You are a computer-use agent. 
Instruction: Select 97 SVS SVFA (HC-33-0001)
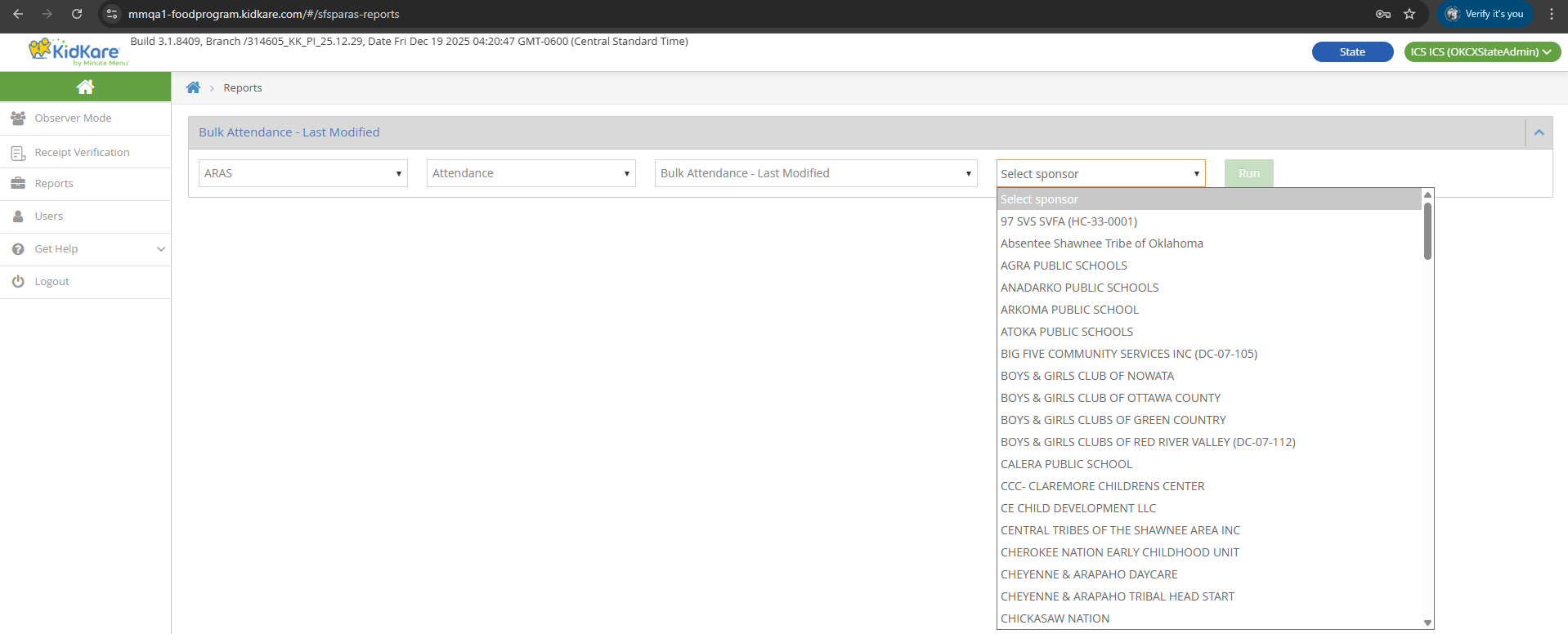click(1209, 221)
